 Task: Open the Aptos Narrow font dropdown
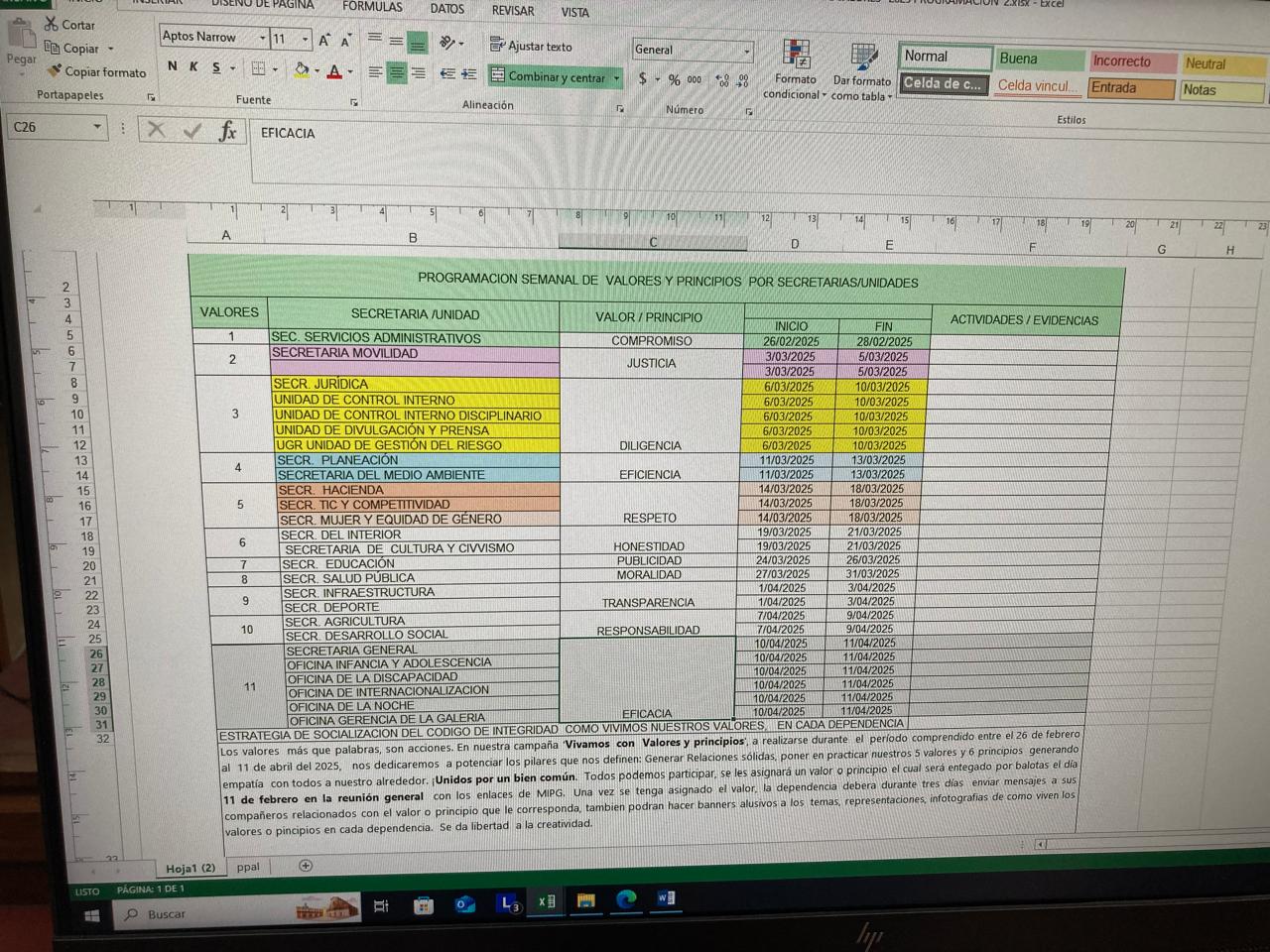click(262, 39)
